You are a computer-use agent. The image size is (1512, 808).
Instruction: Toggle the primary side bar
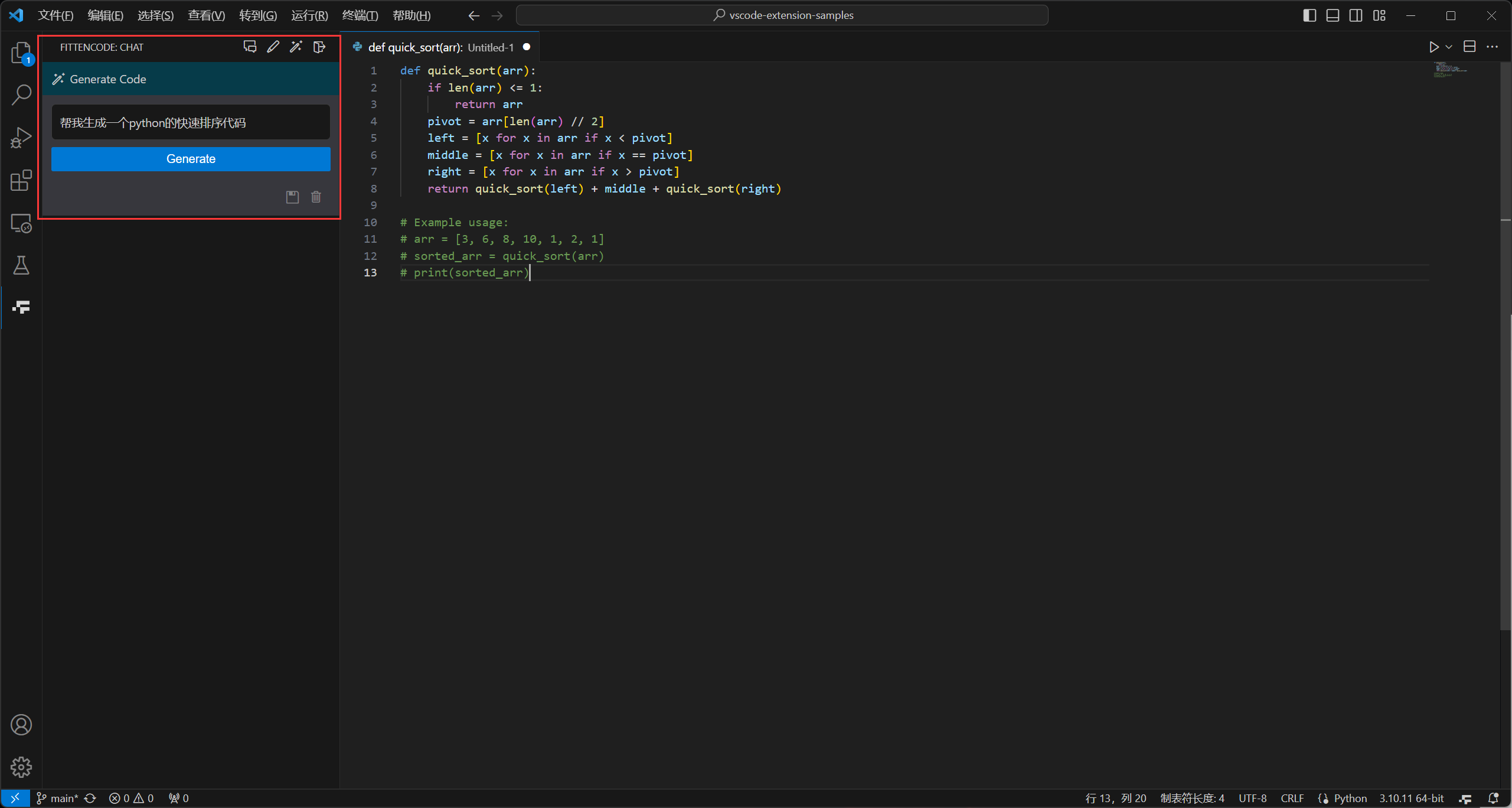tap(1309, 15)
